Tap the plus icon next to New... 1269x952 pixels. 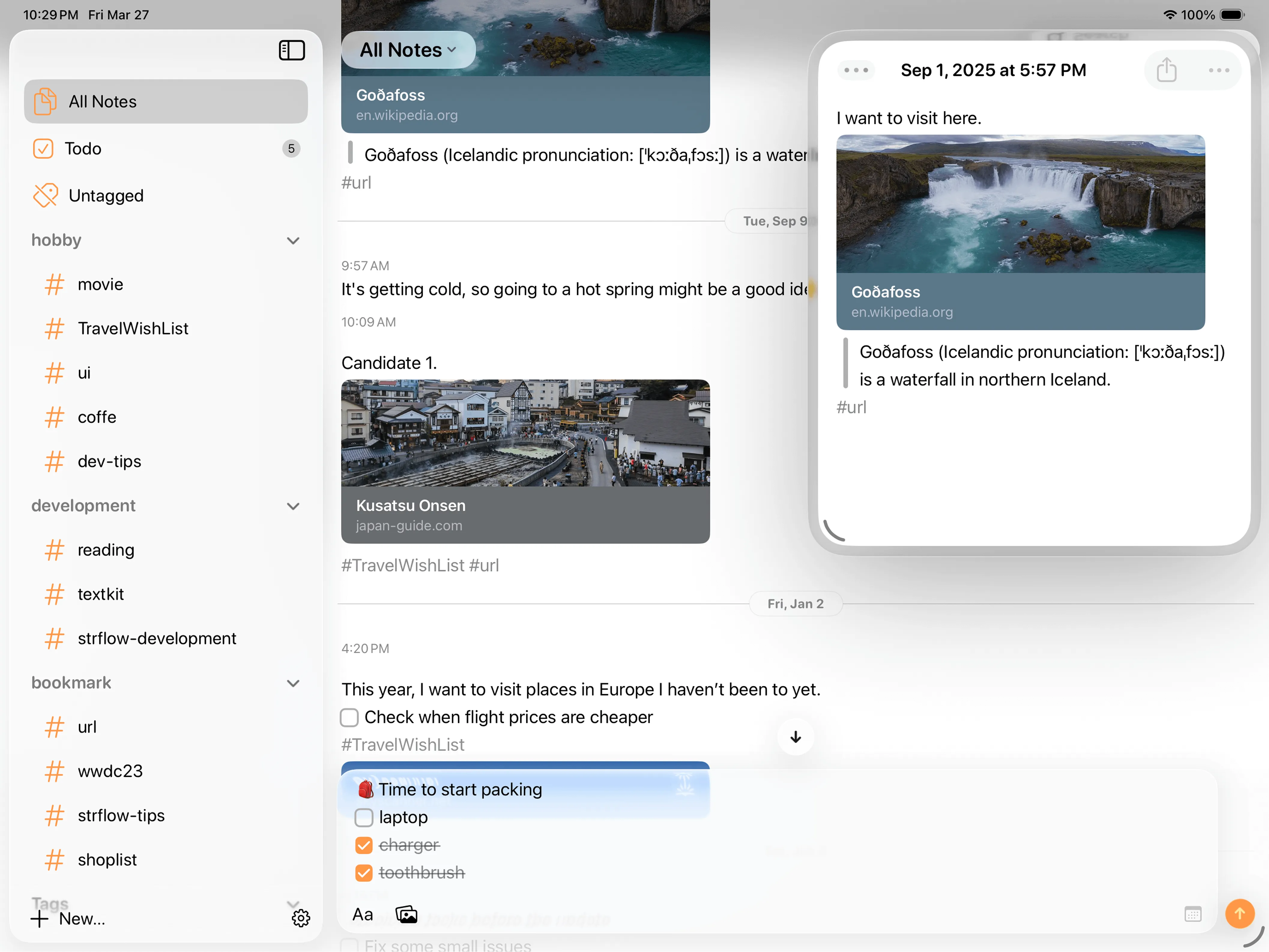pyautogui.click(x=39, y=919)
